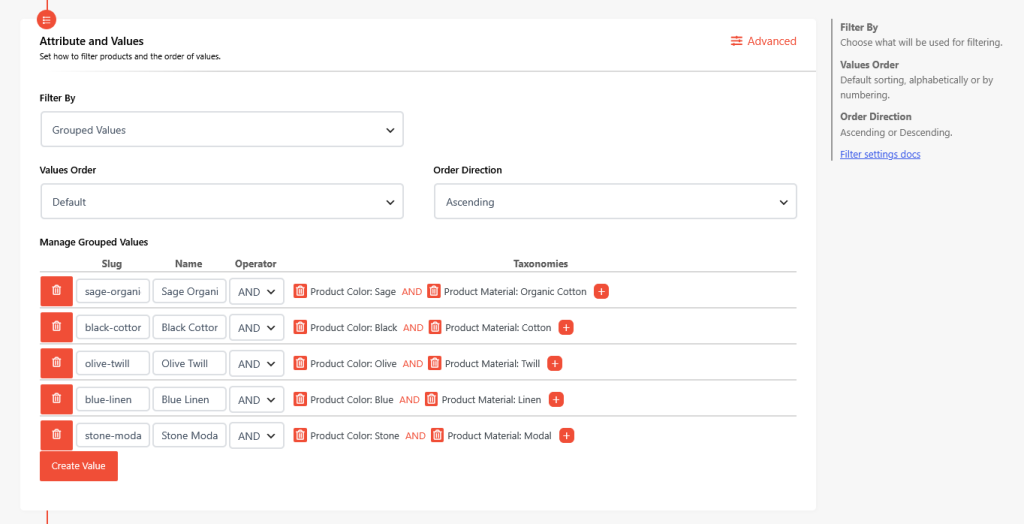Add taxonomy to Olive Twill row

click(554, 363)
